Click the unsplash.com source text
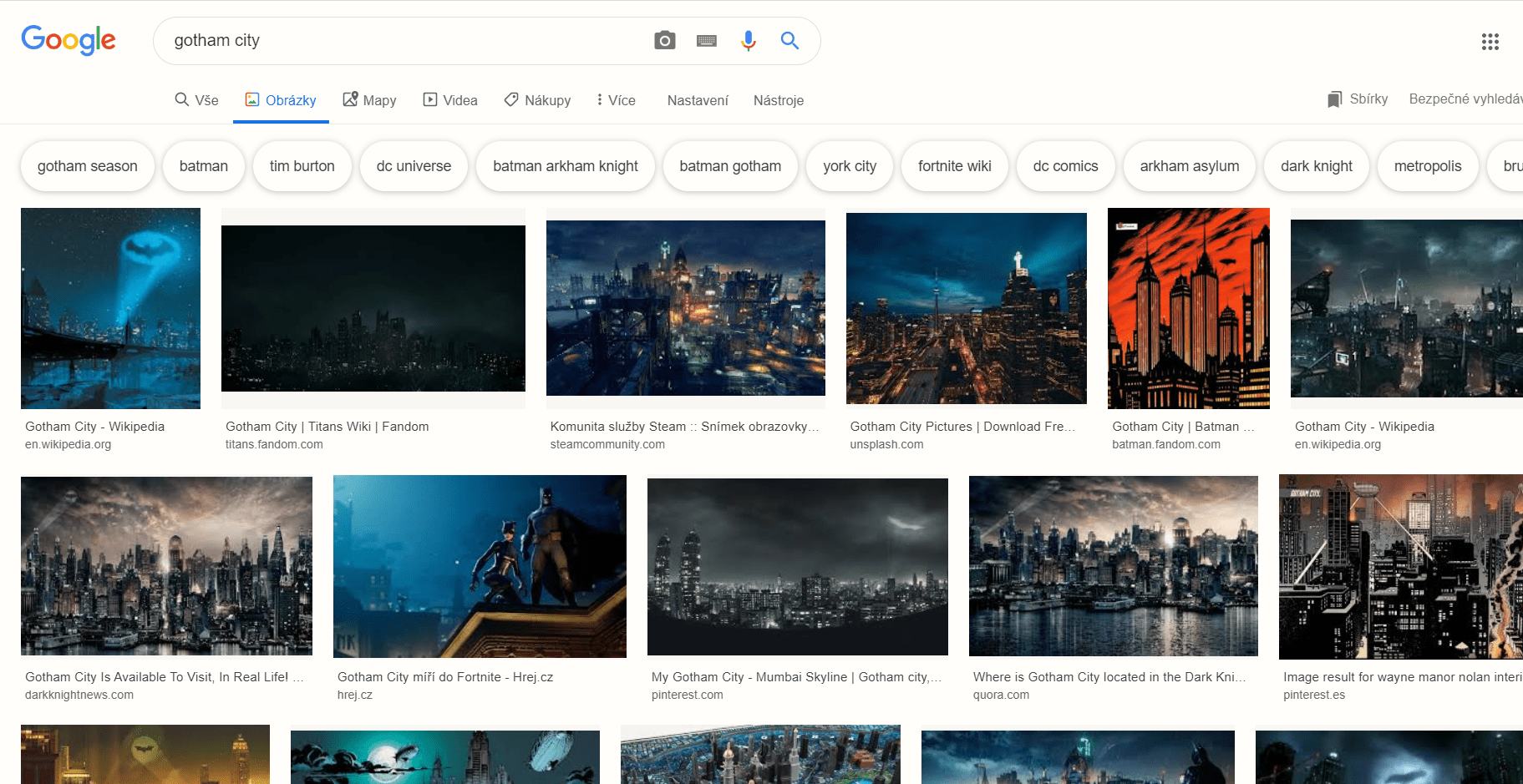The height and width of the screenshot is (784, 1523). [886, 444]
